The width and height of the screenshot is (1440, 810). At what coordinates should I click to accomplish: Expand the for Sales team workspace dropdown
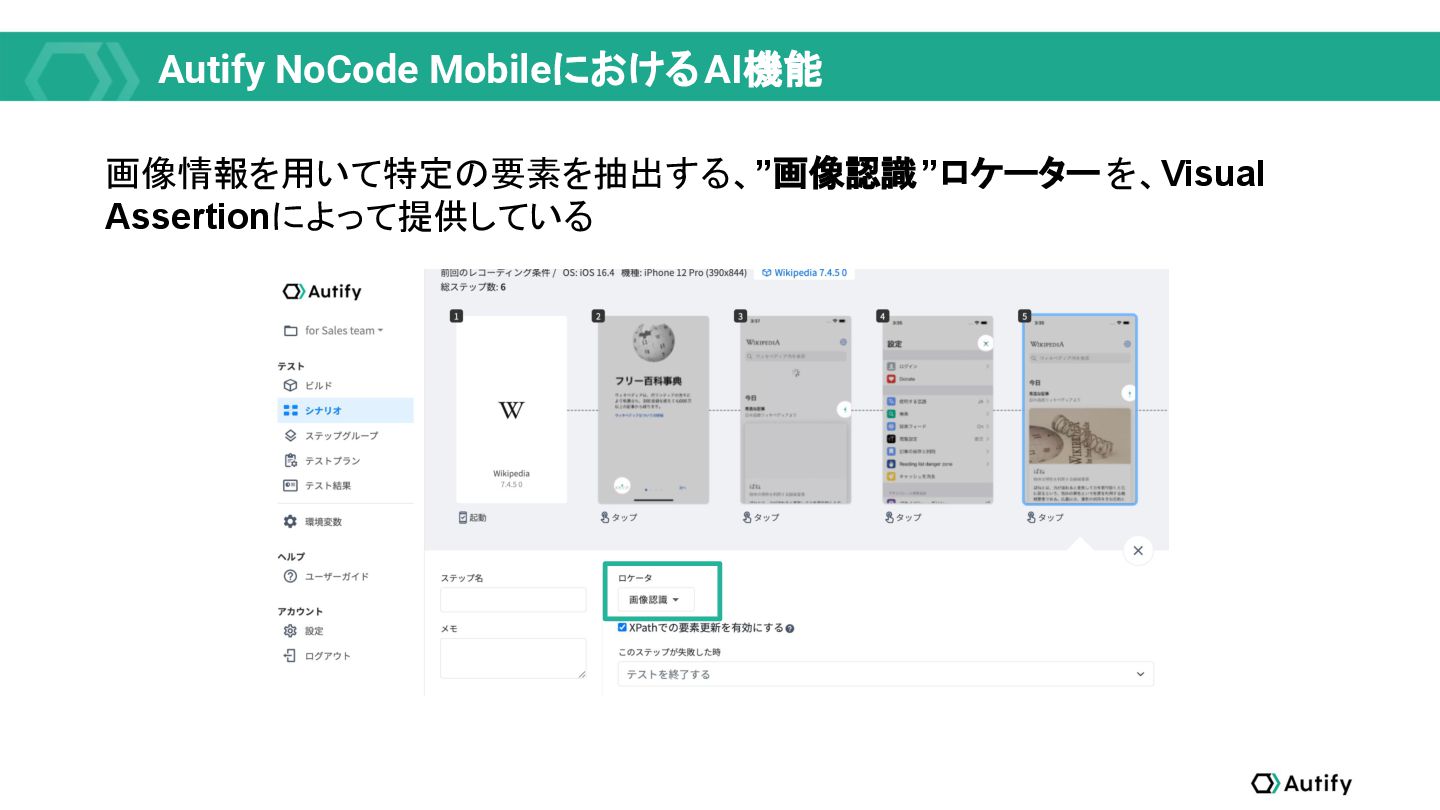[344, 331]
